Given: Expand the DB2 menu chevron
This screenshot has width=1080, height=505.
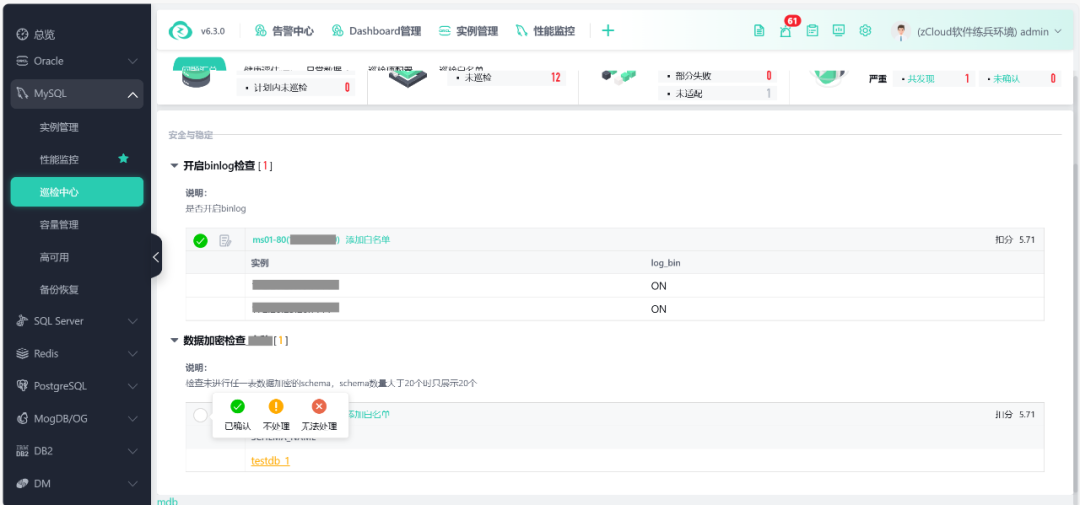Looking at the screenshot, I should 134,451.
